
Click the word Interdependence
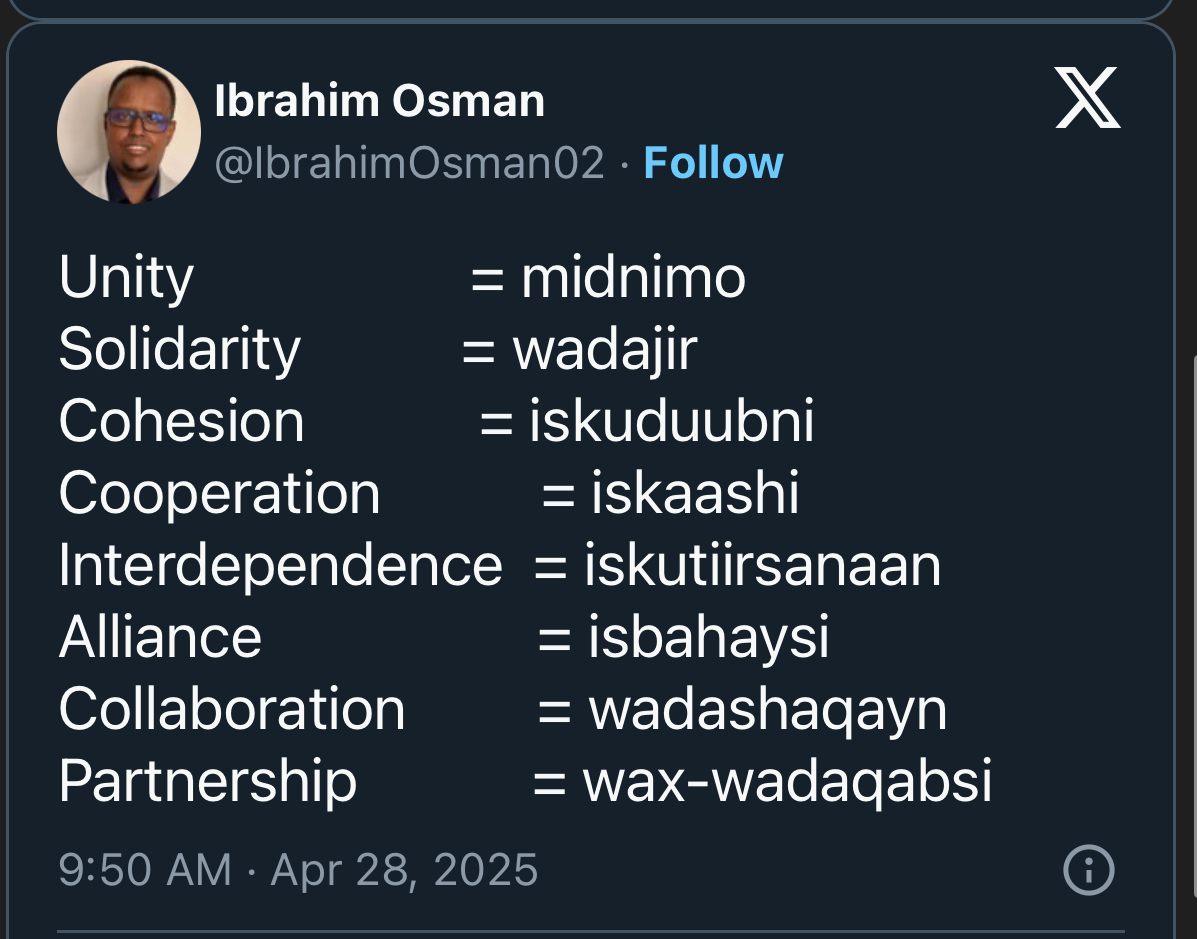click(280, 566)
